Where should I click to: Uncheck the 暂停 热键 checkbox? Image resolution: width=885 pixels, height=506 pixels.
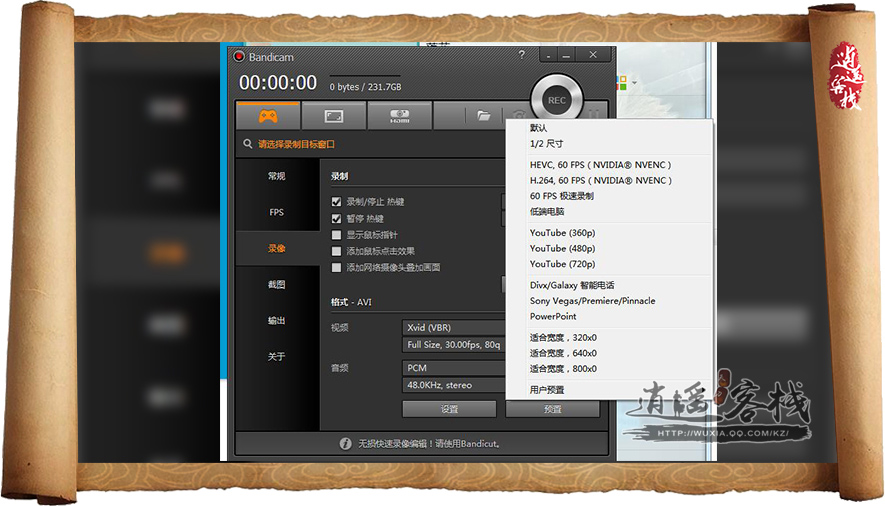(x=336, y=218)
